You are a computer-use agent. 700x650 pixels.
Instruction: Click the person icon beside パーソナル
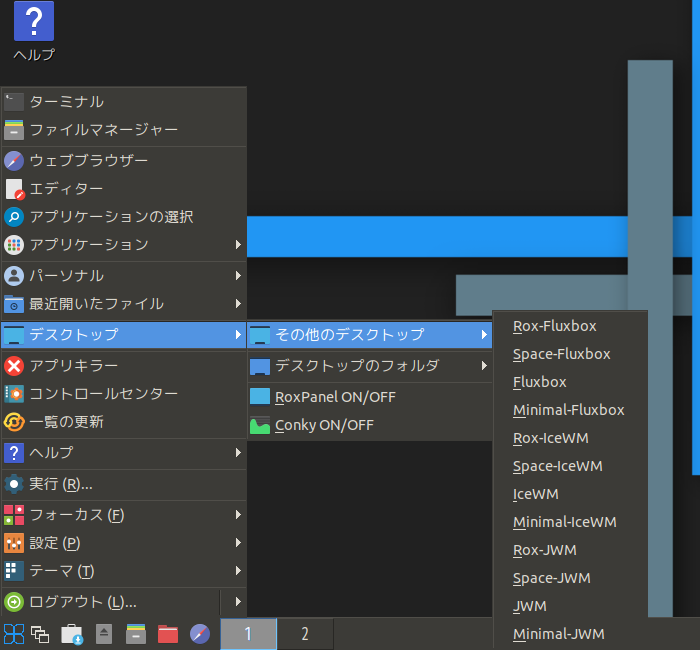point(14,276)
